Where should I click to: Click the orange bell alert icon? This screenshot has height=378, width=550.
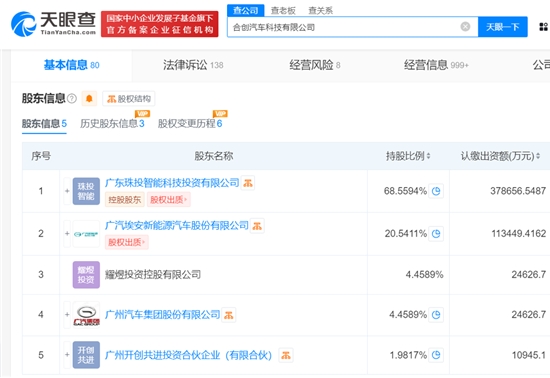(89, 99)
